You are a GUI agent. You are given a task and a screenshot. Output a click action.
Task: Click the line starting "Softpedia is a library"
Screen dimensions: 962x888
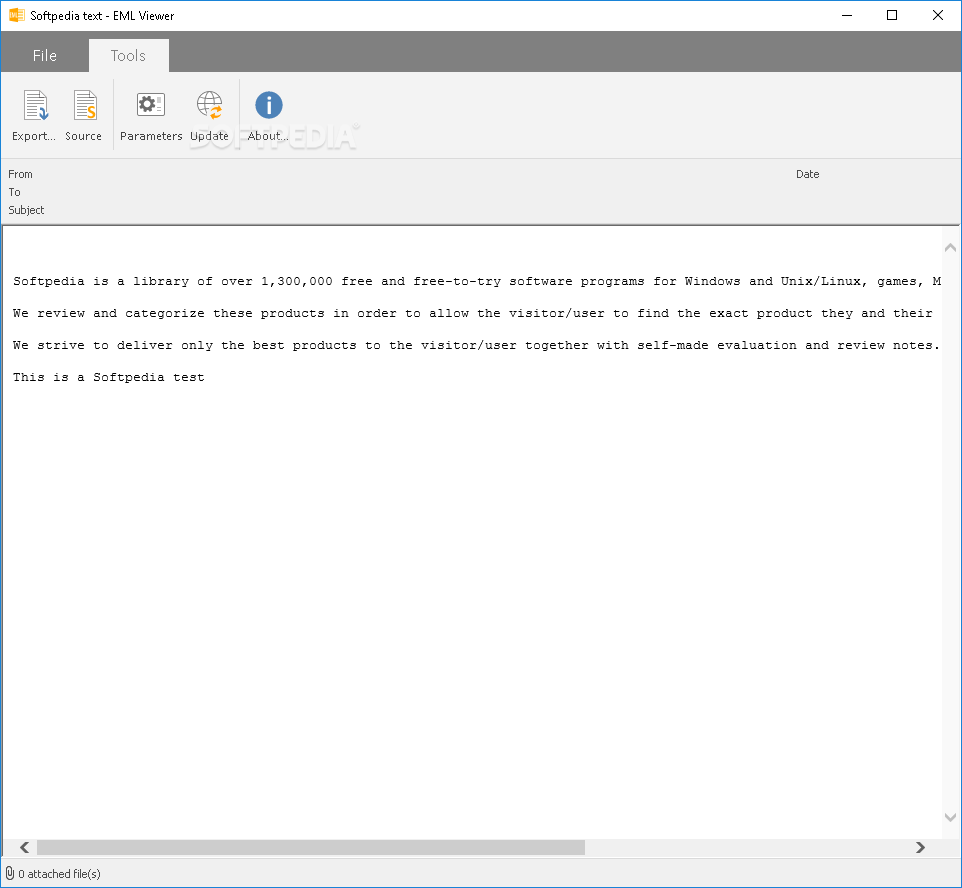click(x=477, y=281)
